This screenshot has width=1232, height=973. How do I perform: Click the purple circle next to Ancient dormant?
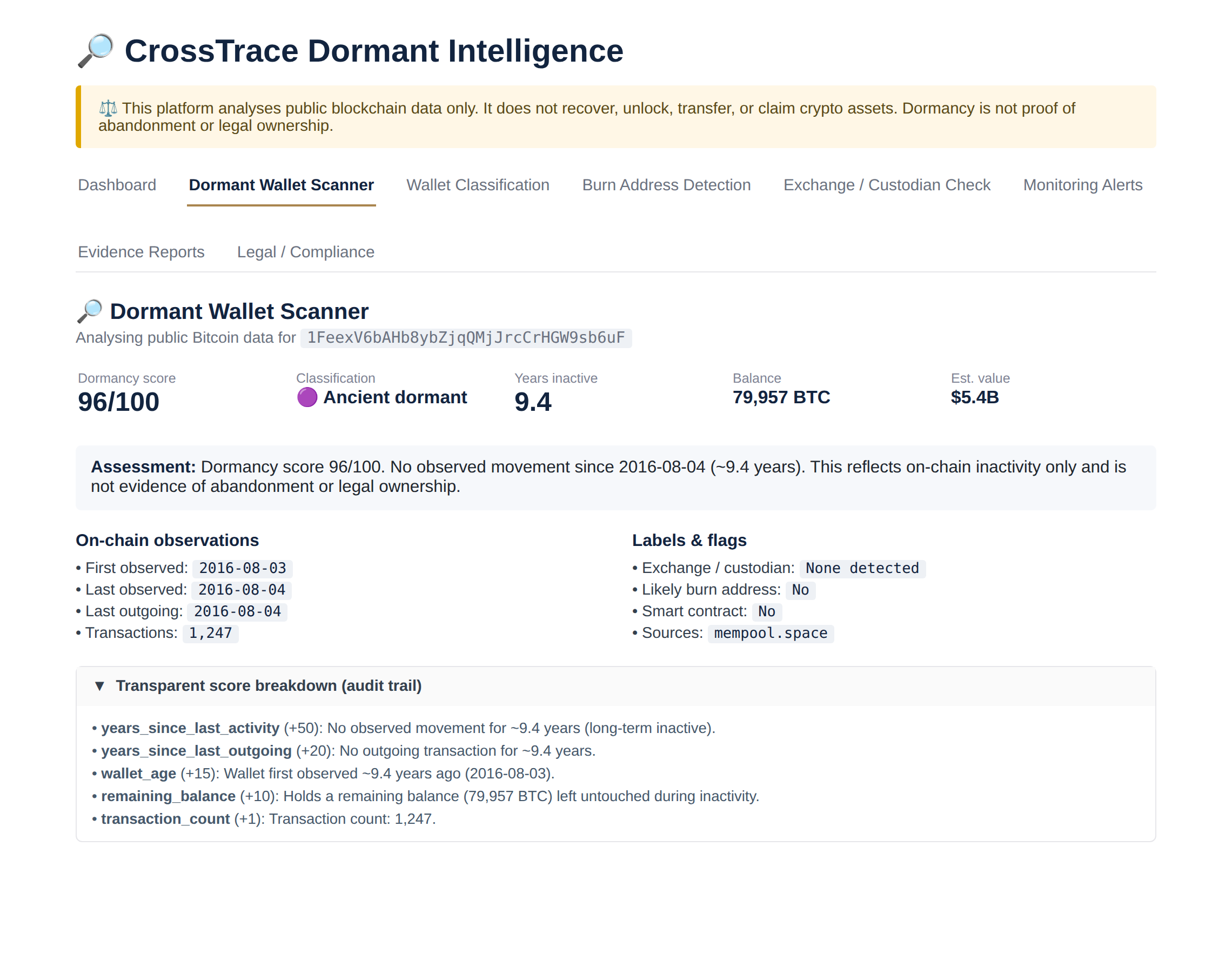pyautogui.click(x=307, y=397)
